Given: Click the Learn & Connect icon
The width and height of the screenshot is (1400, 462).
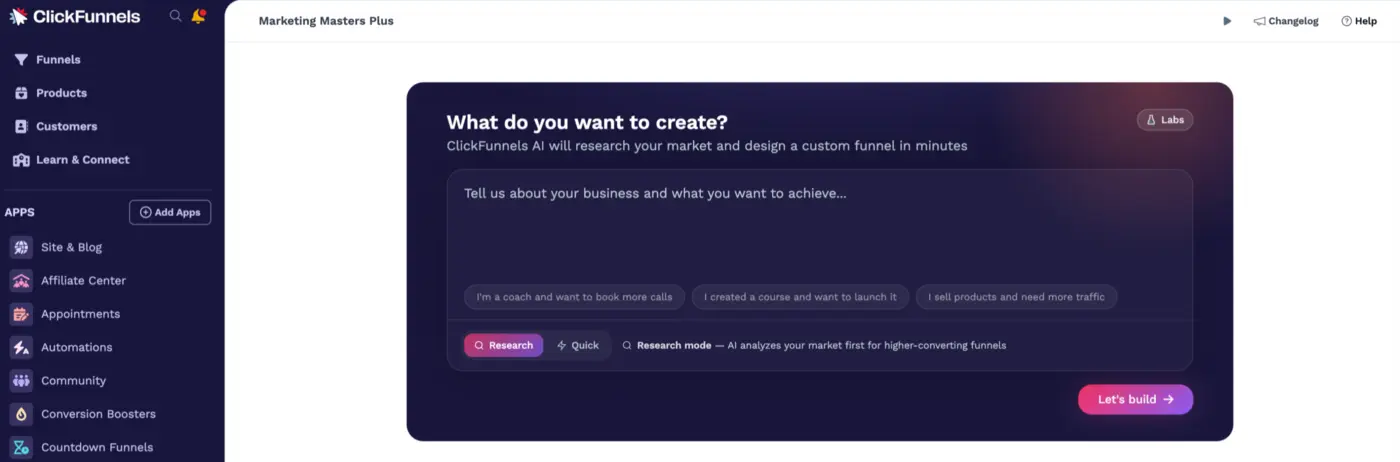Looking at the screenshot, I should [21, 160].
